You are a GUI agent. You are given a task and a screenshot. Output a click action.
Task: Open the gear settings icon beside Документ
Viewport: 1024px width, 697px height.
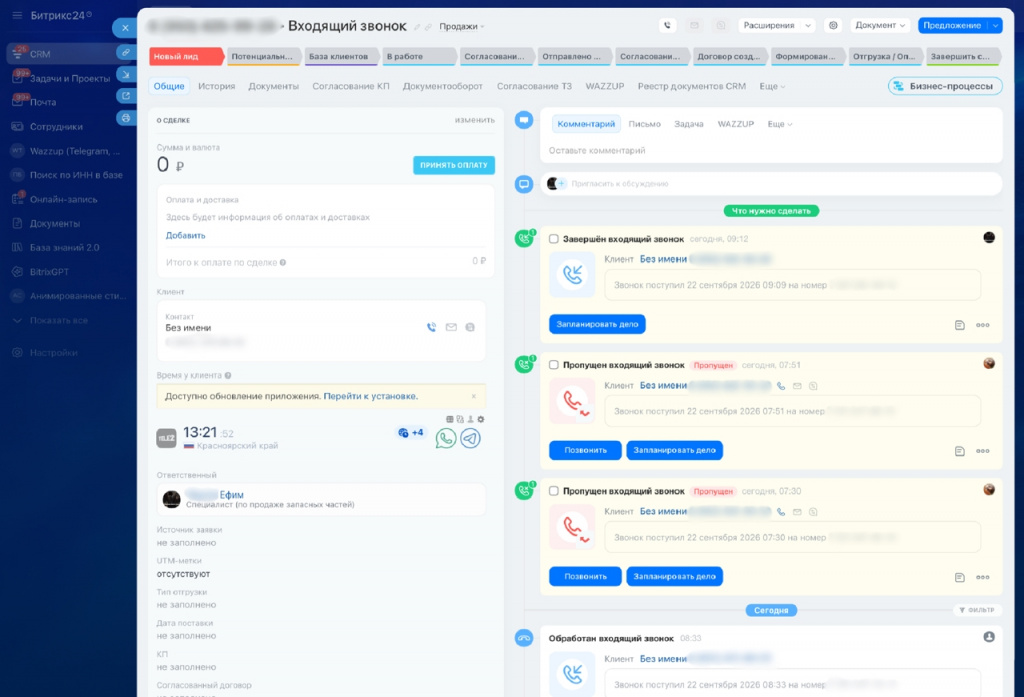[x=833, y=25]
